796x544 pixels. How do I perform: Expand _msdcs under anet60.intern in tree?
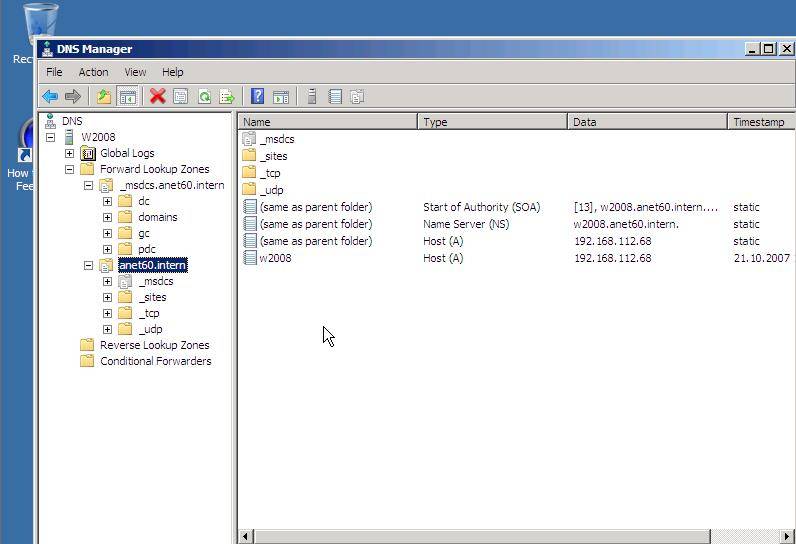point(107,281)
